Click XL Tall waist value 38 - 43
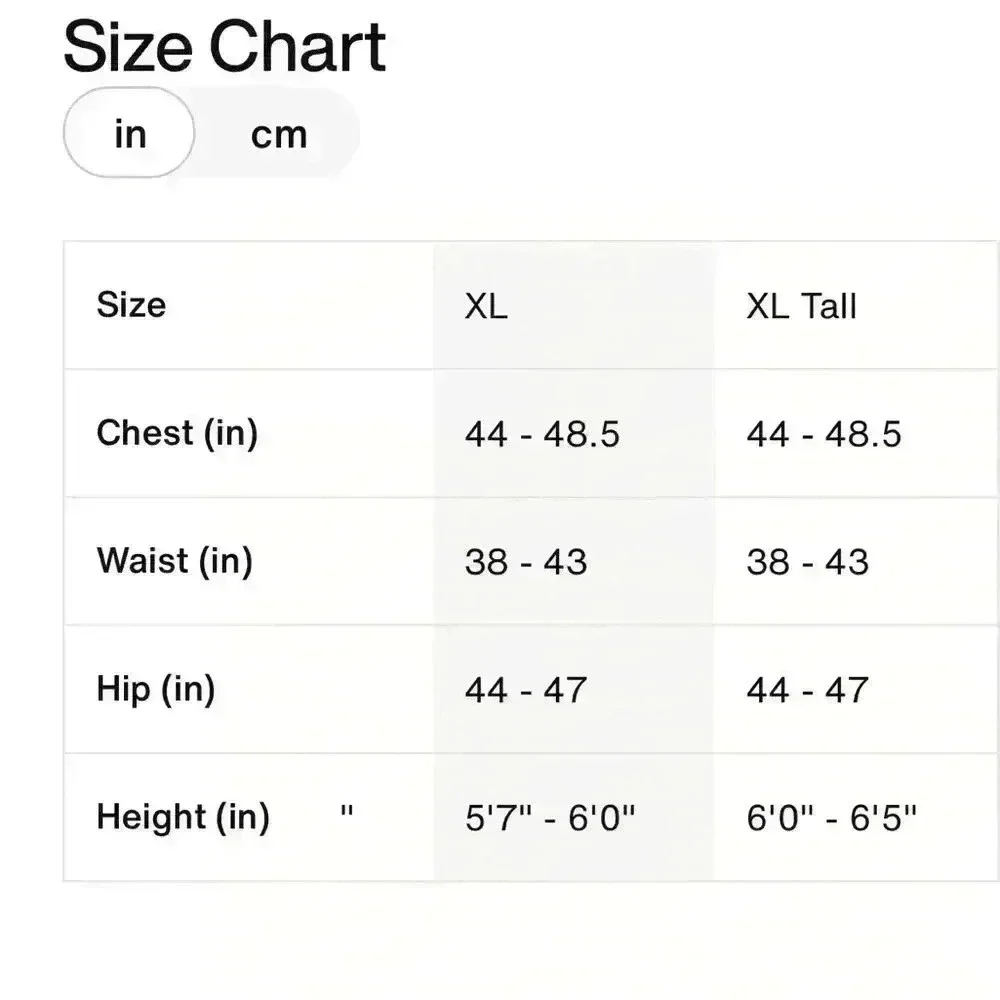Screen dimensions: 1000x1000 tap(807, 562)
